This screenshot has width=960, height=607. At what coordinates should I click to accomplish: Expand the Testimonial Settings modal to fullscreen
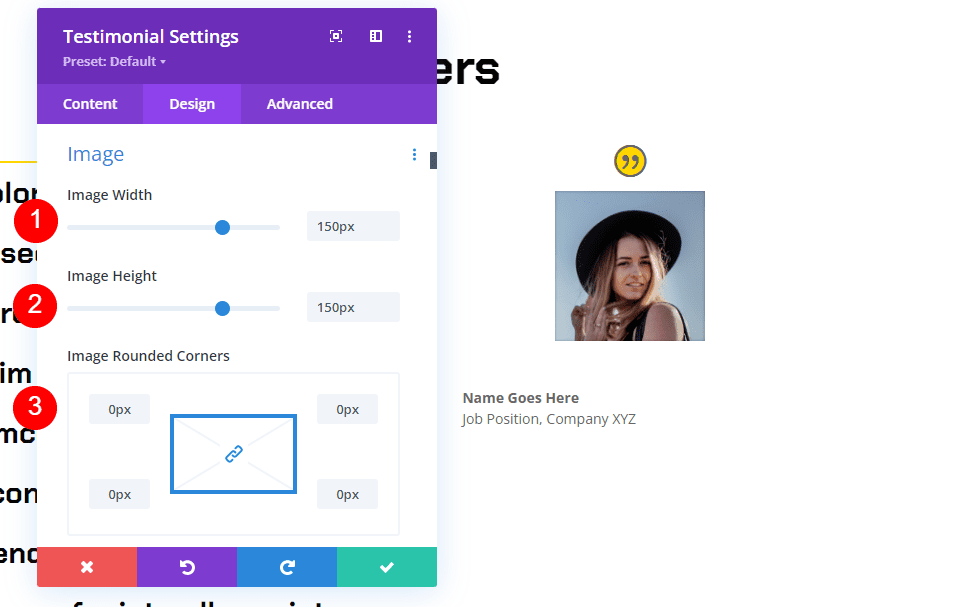tap(336, 35)
